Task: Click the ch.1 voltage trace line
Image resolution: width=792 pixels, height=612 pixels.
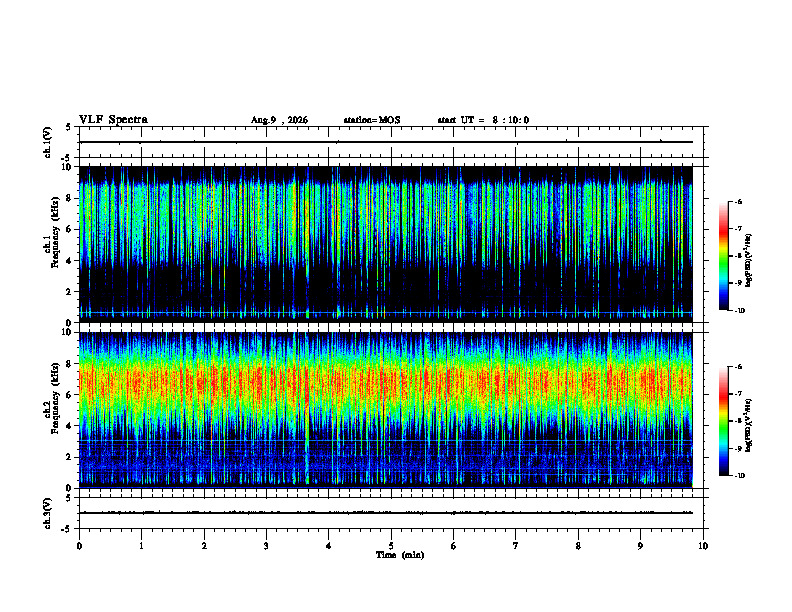Action: coord(385,142)
